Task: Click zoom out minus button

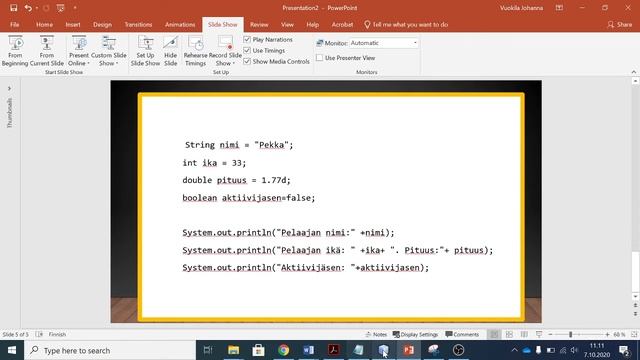Action: (550, 334)
